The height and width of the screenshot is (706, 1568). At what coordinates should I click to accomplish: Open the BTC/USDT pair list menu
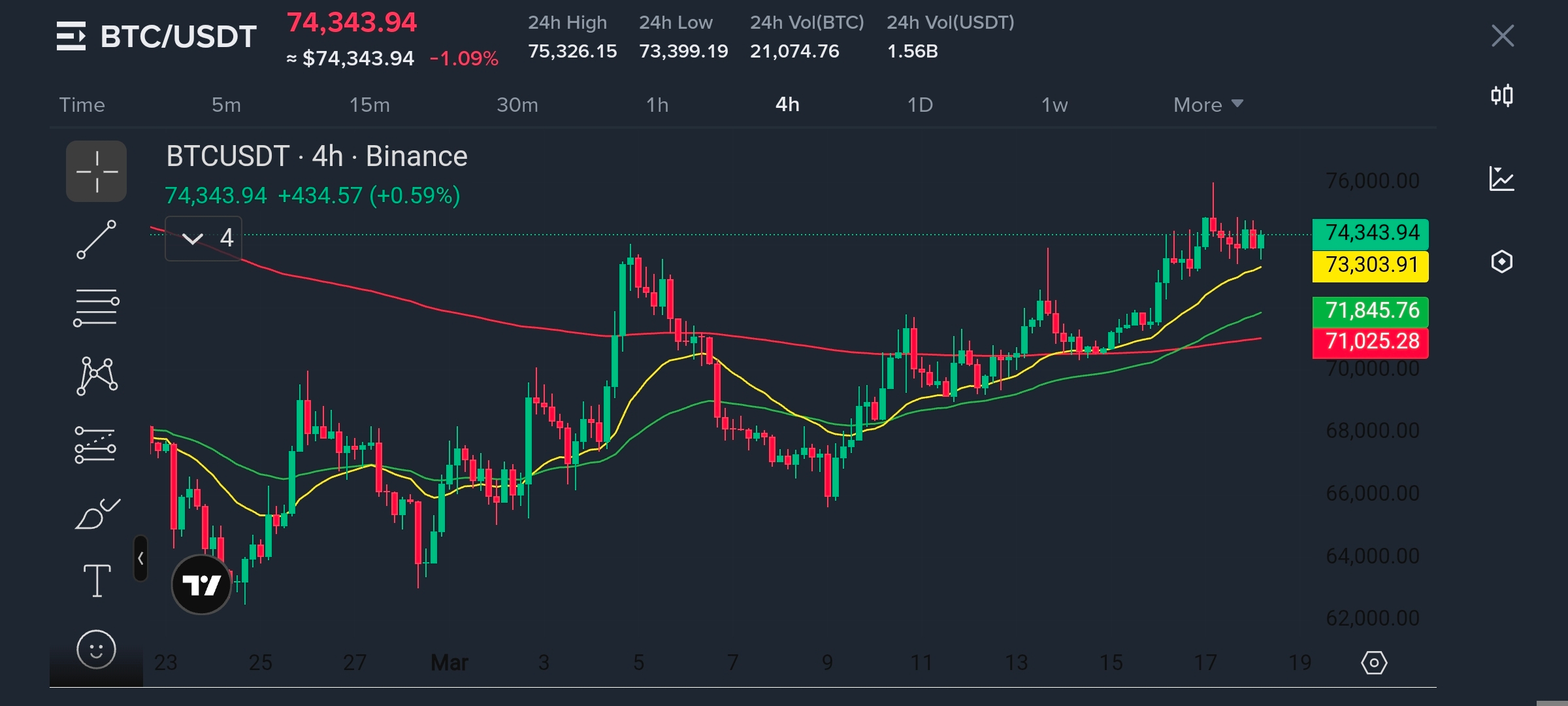(x=71, y=36)
